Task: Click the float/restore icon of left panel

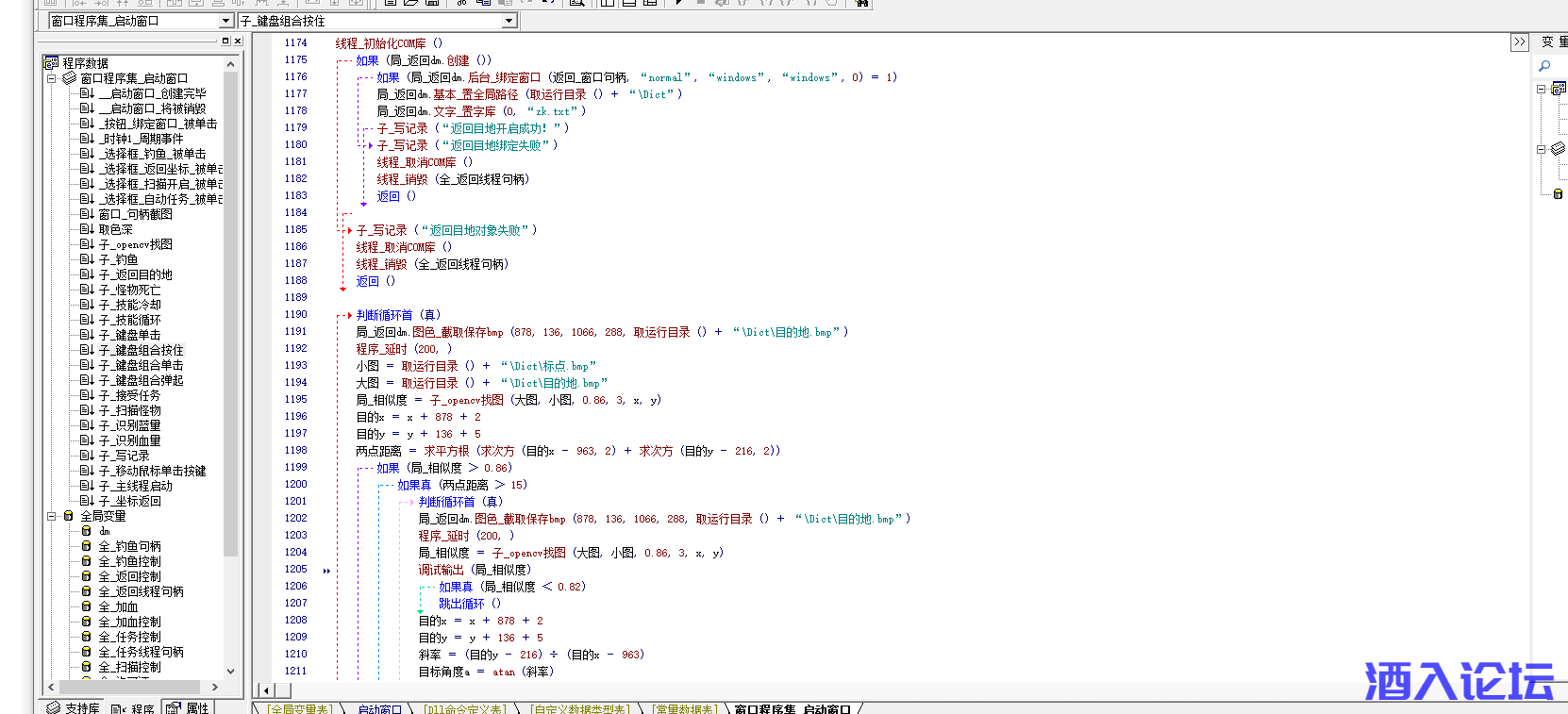Action: tap(225, 42)
